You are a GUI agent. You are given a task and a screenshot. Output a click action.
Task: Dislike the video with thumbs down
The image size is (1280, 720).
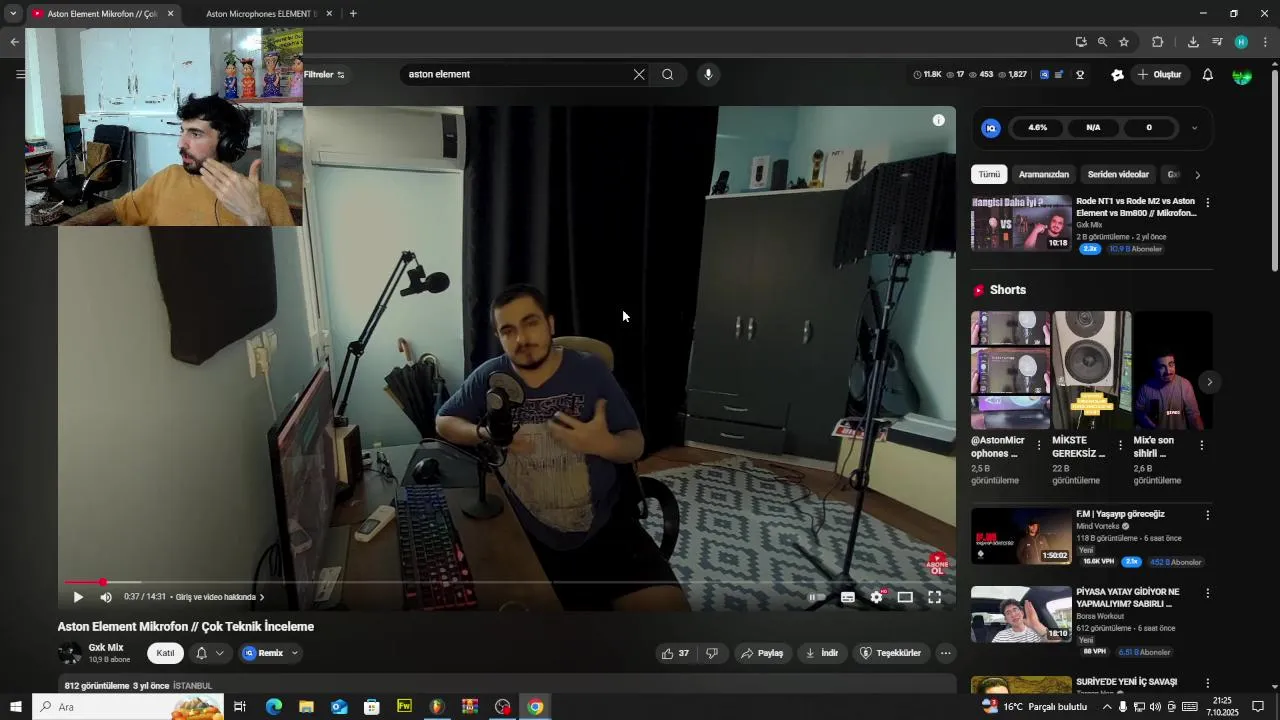(712, 653)
